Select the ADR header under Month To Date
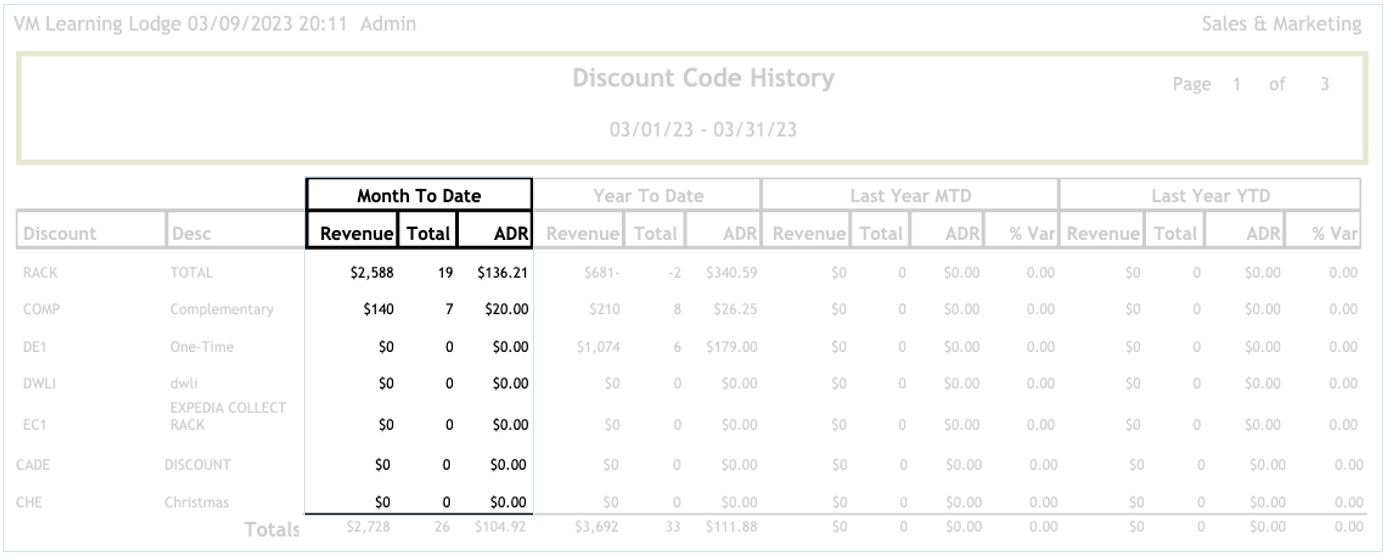The width and height of the screenshot is (1388, 557). 495,234
